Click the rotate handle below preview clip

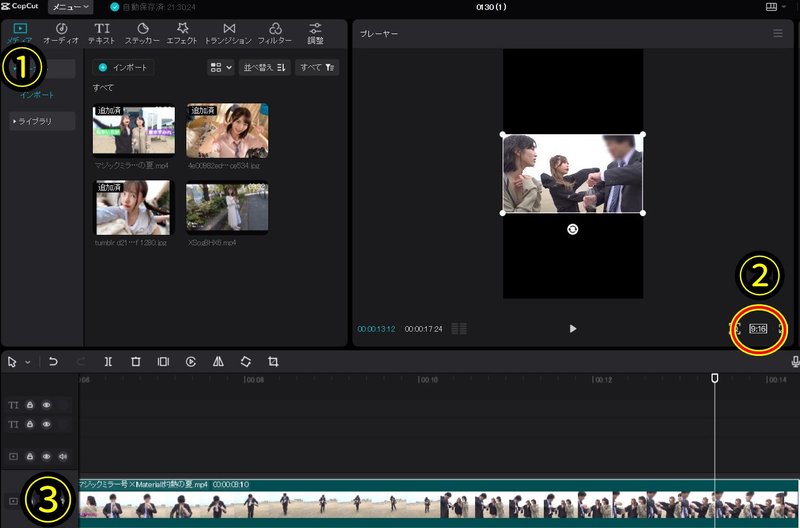click(572, 230)
